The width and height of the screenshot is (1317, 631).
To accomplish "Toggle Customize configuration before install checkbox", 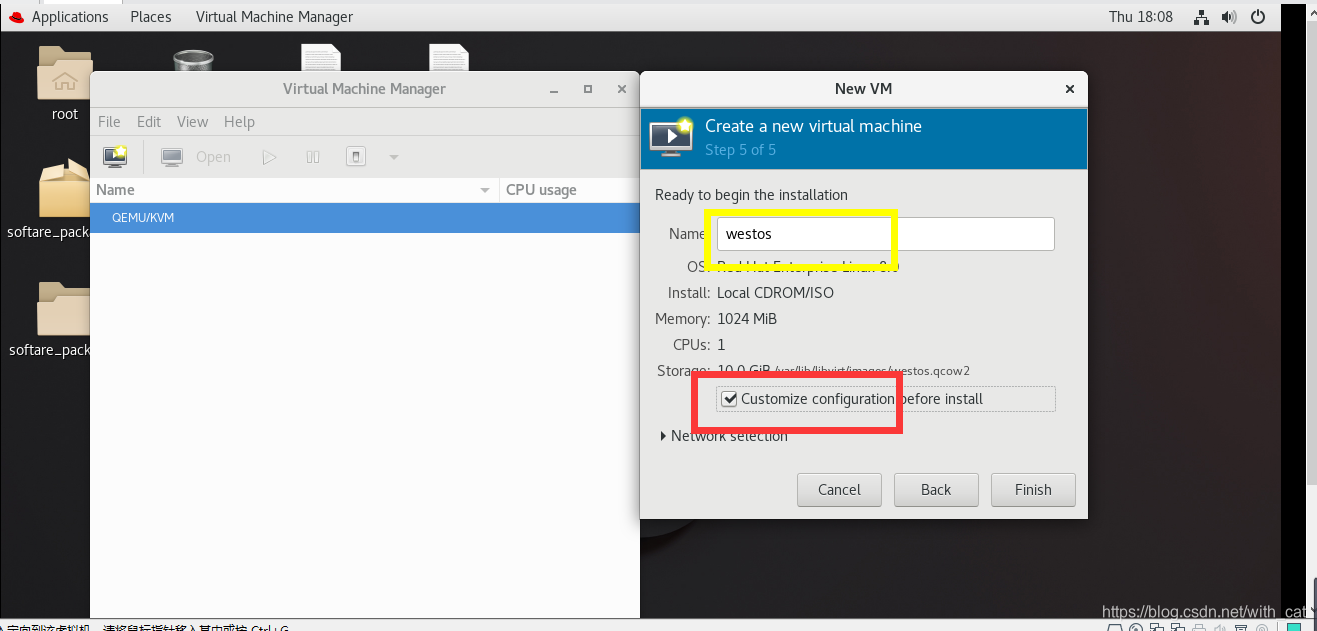I will point(730,399).
